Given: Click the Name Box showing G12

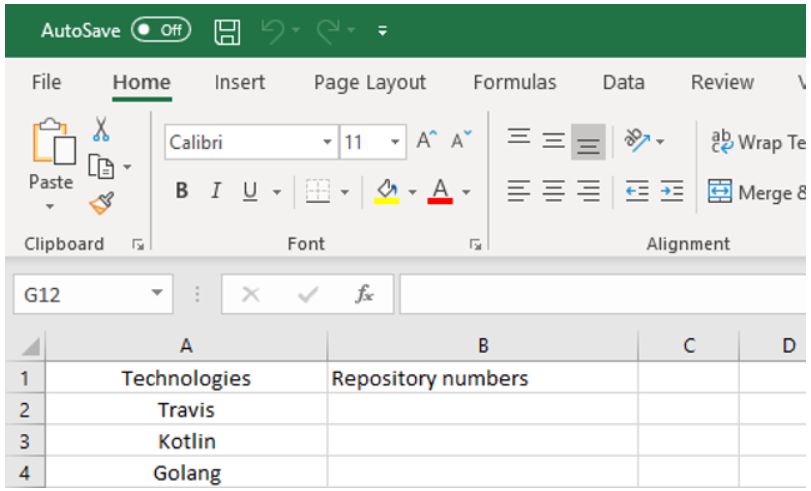Looking at the screenshot, I should pos(93,294).
